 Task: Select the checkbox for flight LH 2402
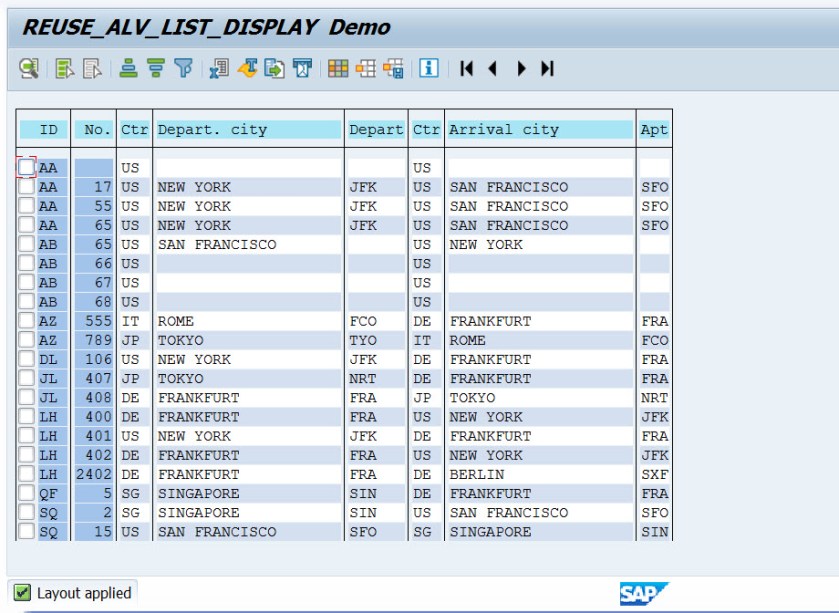[27, 474]
